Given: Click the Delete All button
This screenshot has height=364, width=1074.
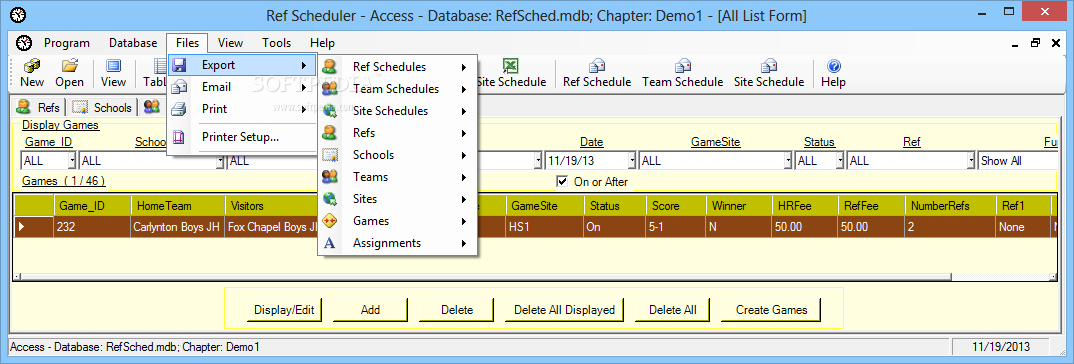Looking at the screenshot, I should tap(673, 310).
